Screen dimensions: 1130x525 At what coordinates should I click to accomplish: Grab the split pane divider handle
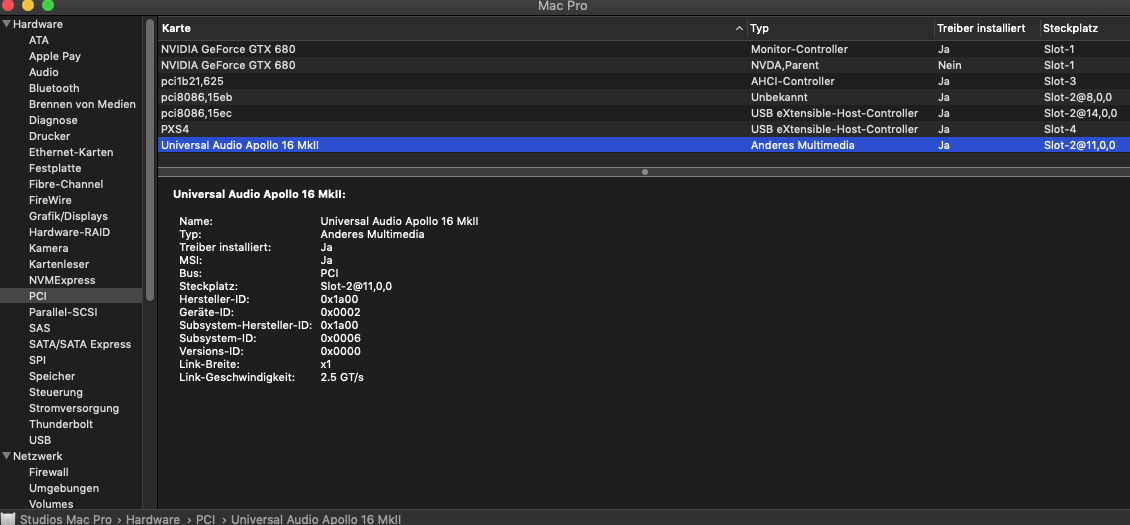click(644, 172)
